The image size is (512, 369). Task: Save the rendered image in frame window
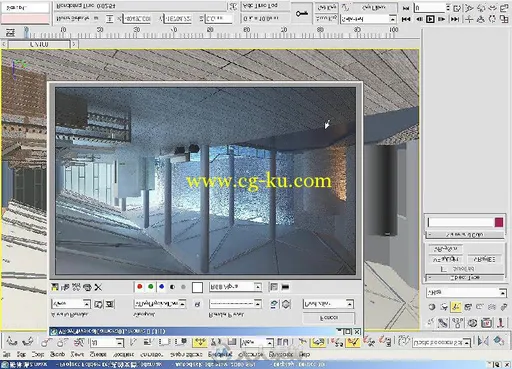pos(55,287)
